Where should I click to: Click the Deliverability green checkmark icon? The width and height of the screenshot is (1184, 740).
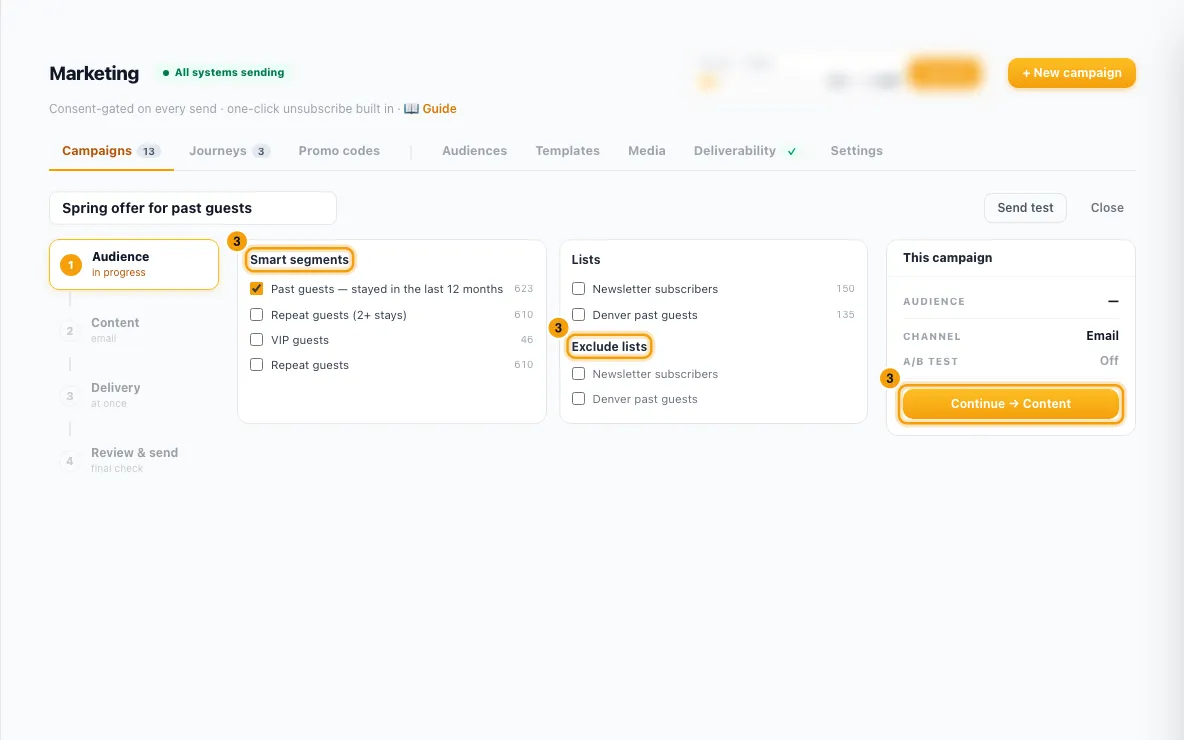[791, 151]
